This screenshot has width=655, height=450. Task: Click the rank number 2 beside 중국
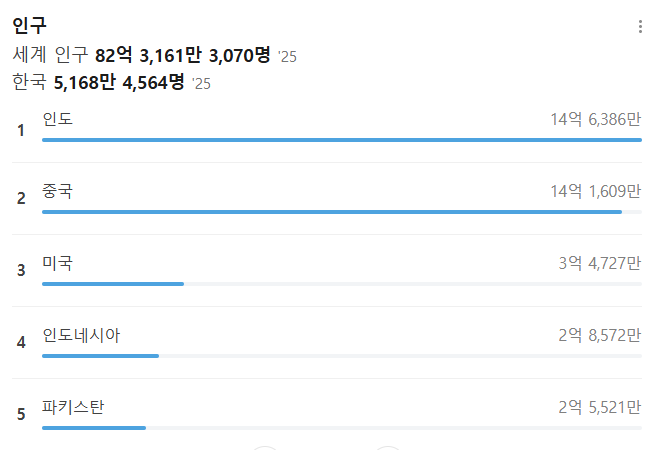coord(21,198)
